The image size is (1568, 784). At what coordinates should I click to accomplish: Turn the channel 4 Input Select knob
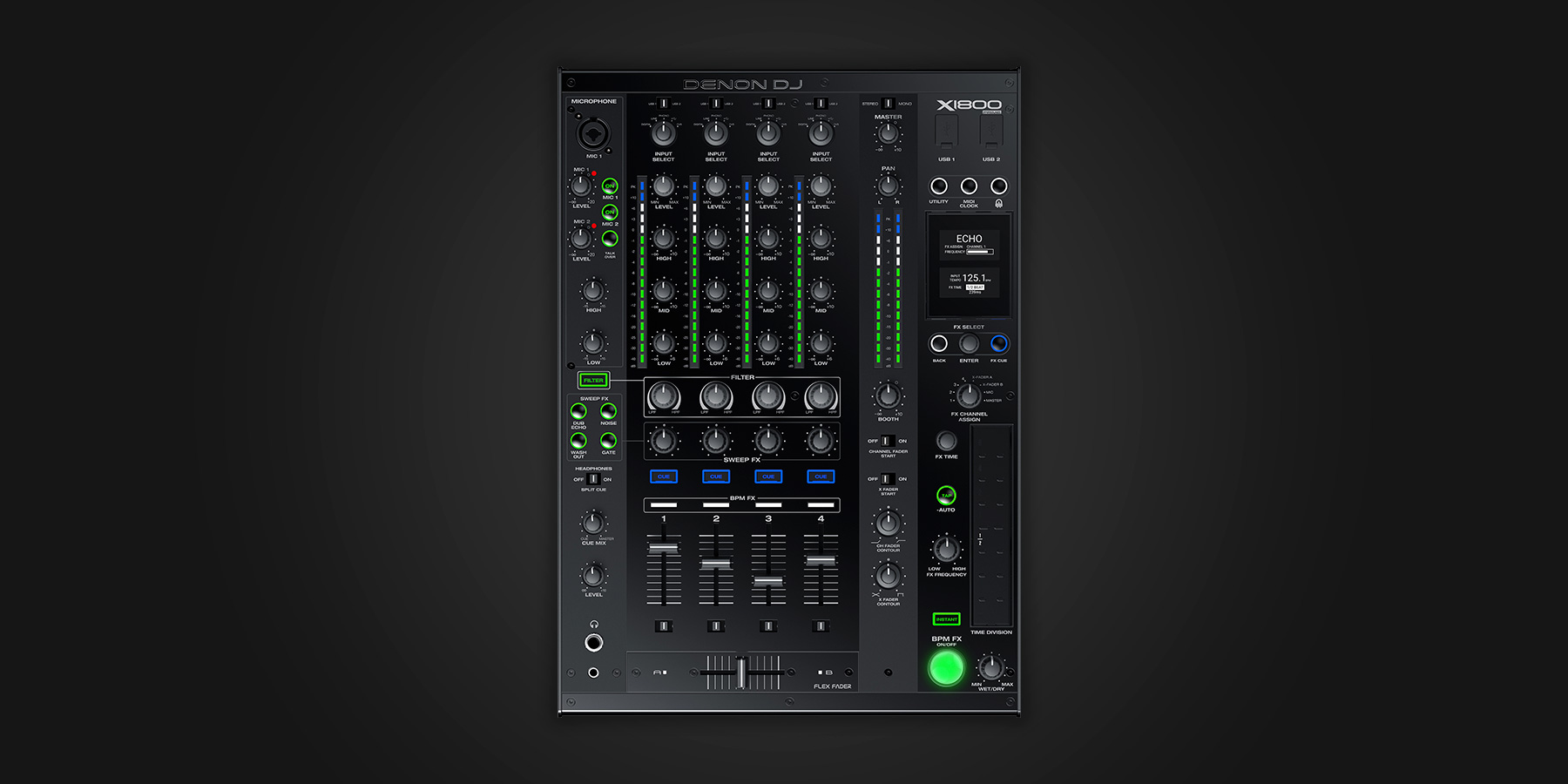821,133
